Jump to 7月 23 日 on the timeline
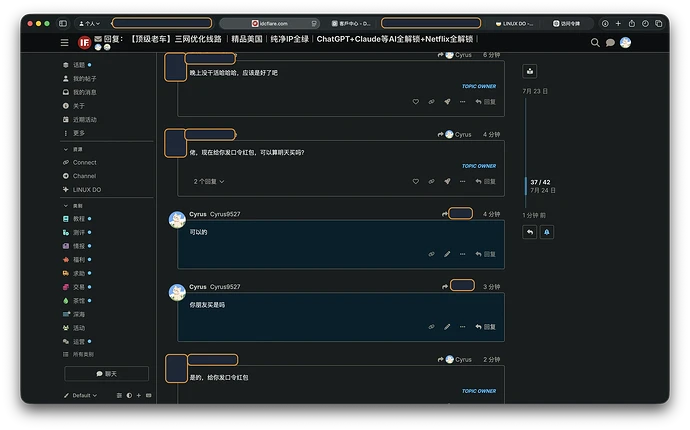The height and width of the screenshot is (430, 690). (x=535, y=91)
